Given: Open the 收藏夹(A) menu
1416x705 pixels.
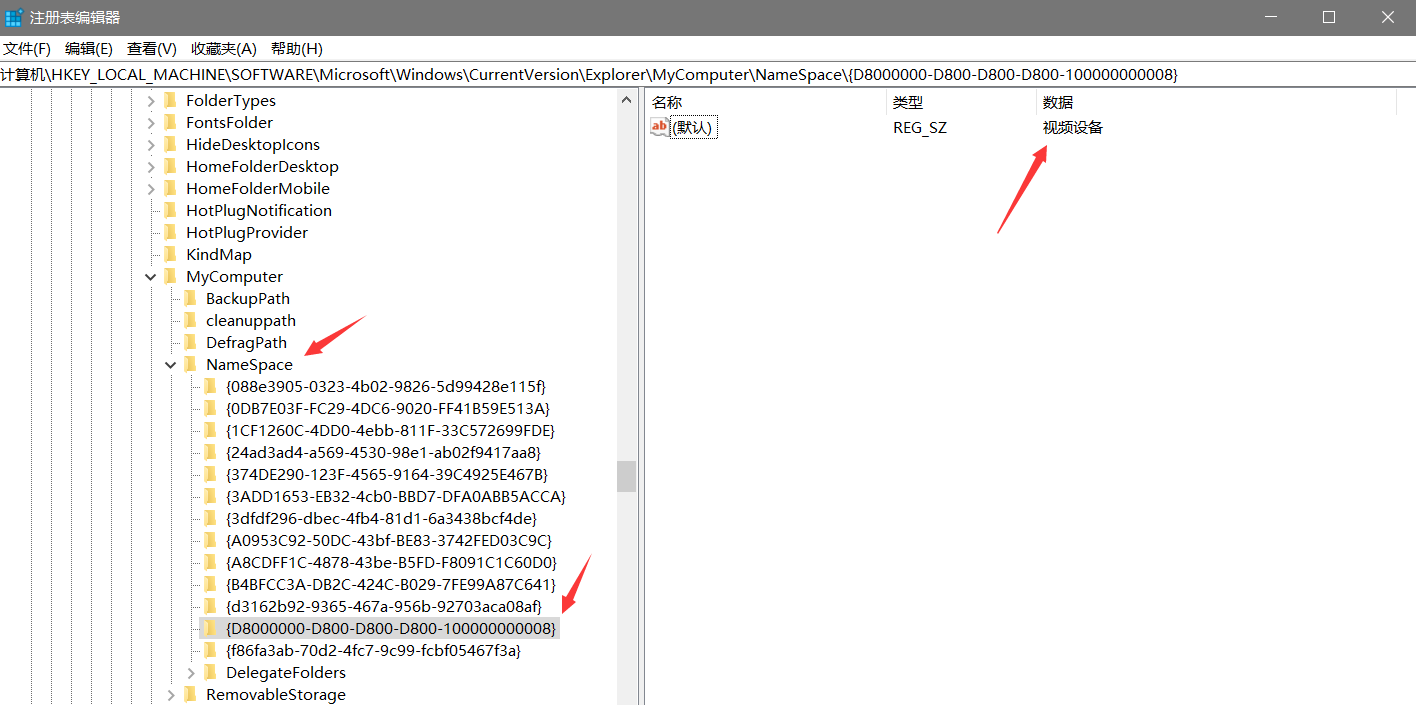Looking at the screenshot, I should click(224, 49).
